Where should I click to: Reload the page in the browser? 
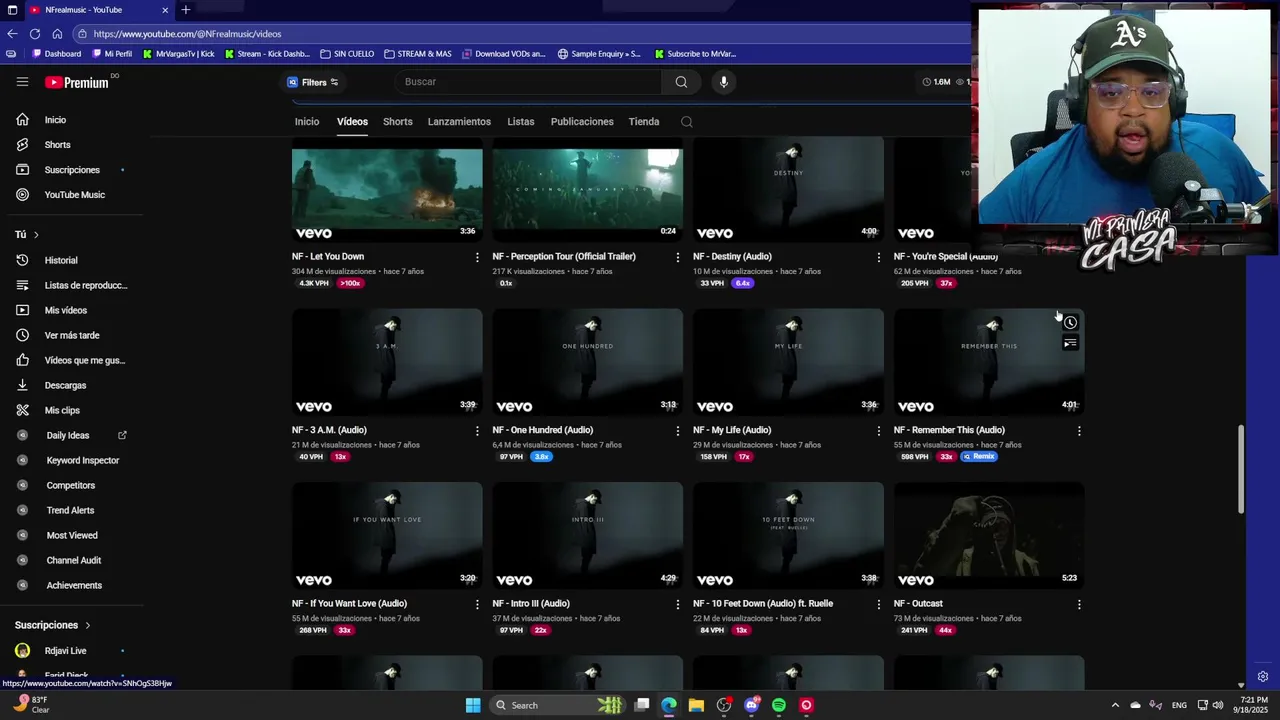pos(35,33)
